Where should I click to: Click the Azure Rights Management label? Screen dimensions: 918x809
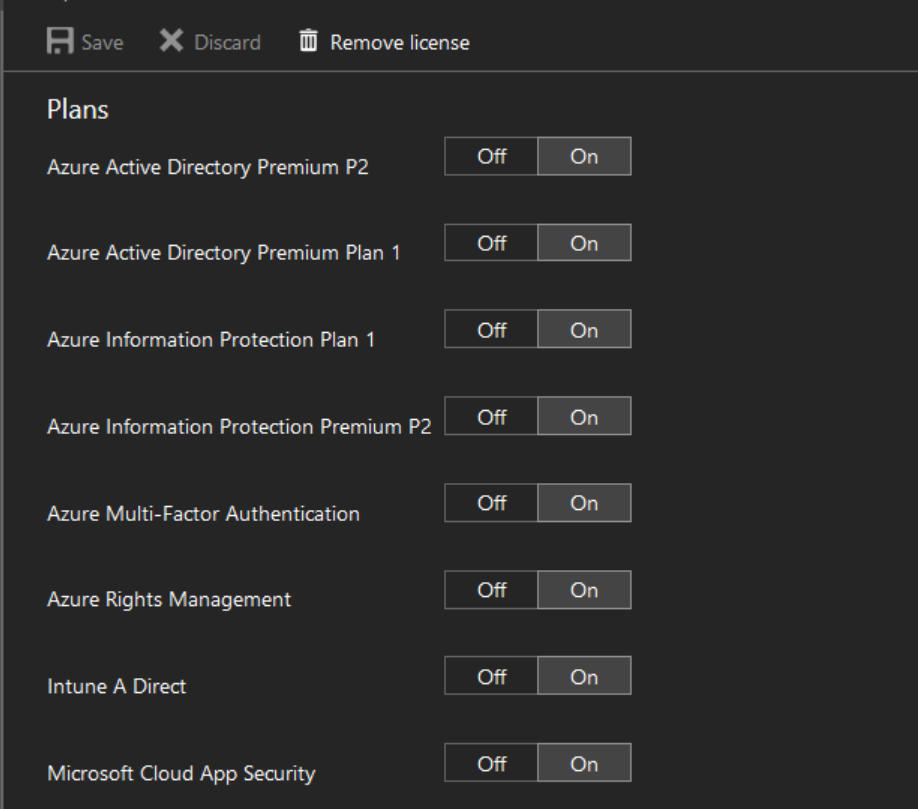169,600
